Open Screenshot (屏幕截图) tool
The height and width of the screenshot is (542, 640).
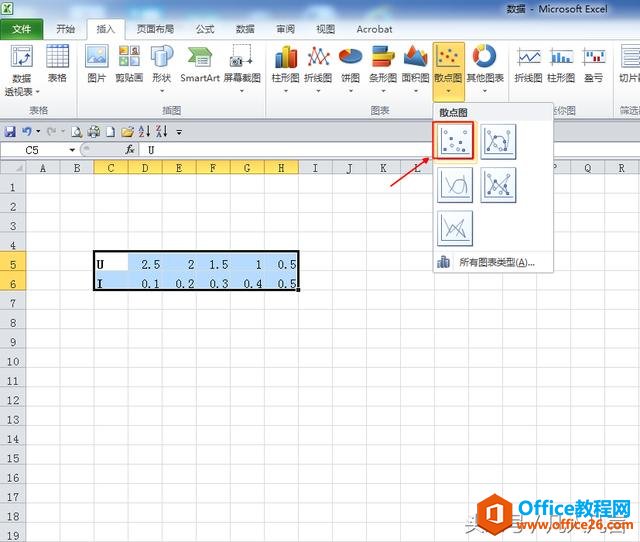pos(242,69)
